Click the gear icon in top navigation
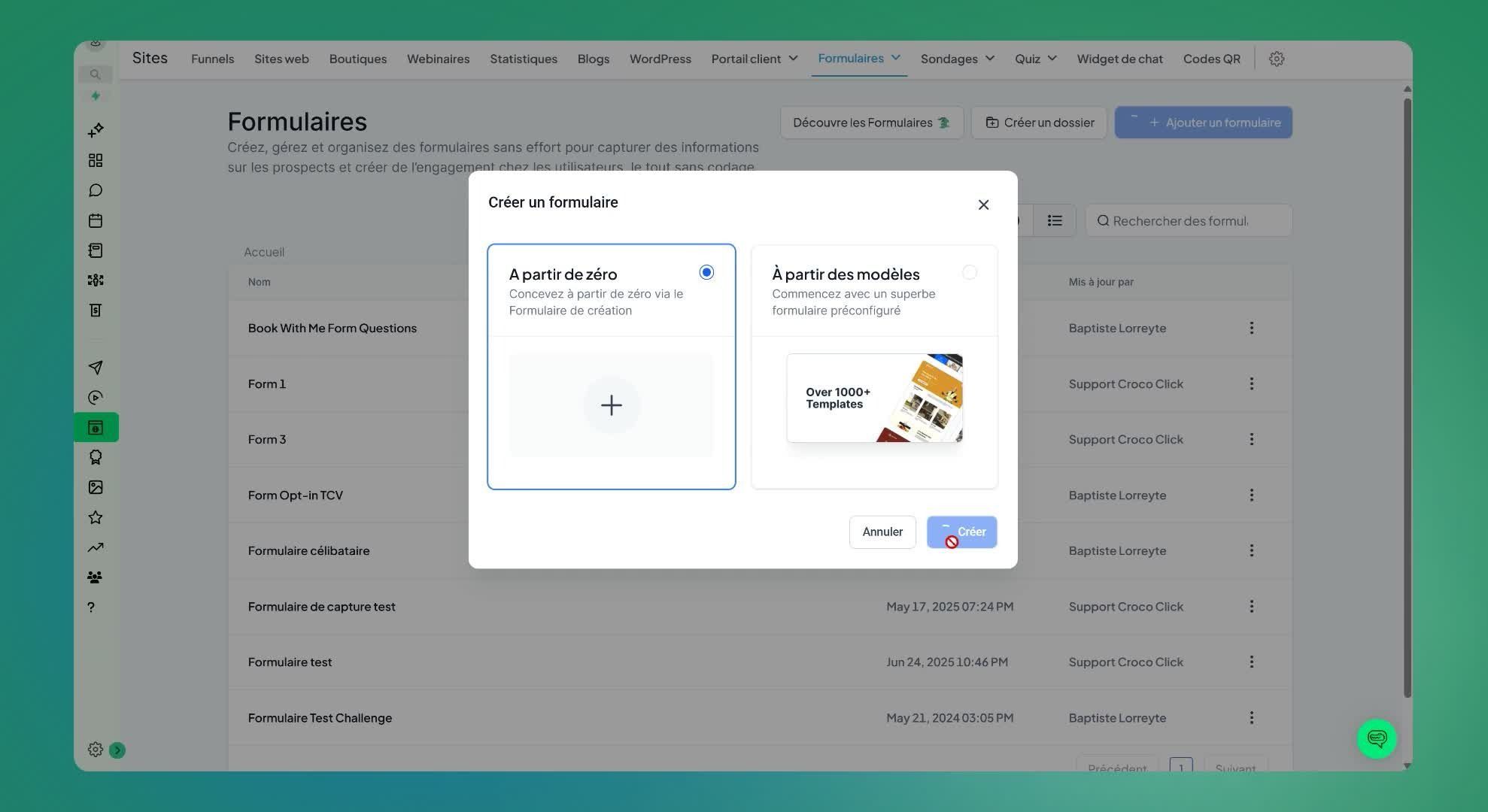 1276,59
